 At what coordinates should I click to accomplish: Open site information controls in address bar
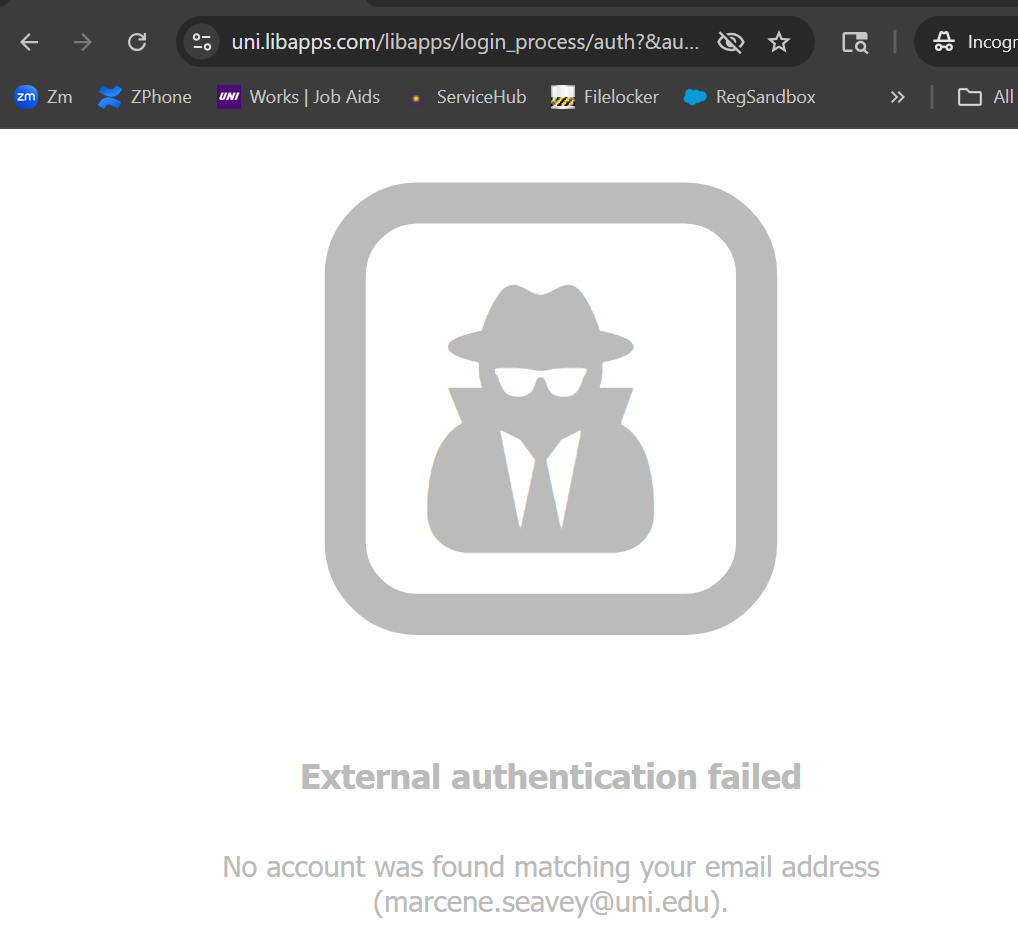coord(203,42)
